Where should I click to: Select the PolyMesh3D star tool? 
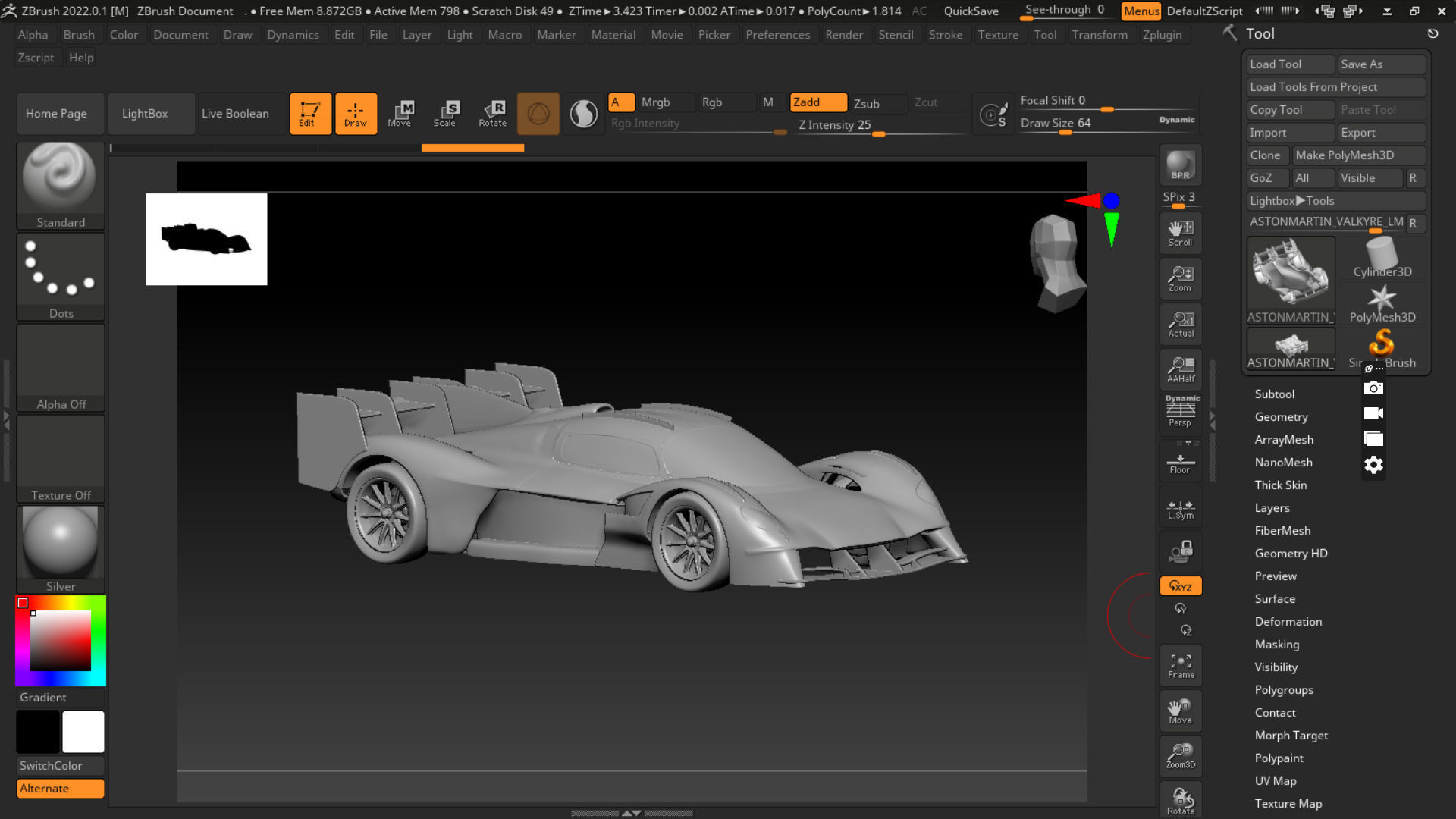1382,303
